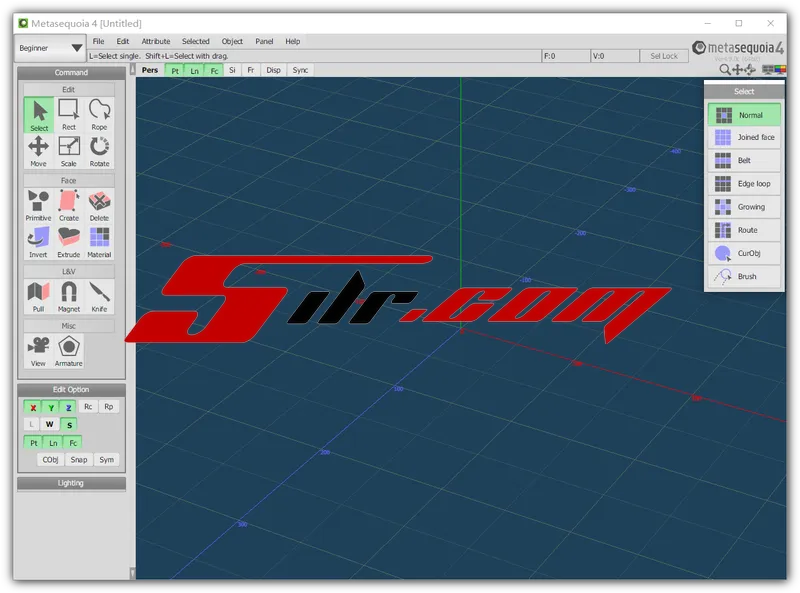The image size is (800, 593).
Task: Open the Selected menu
Action: 196,41
